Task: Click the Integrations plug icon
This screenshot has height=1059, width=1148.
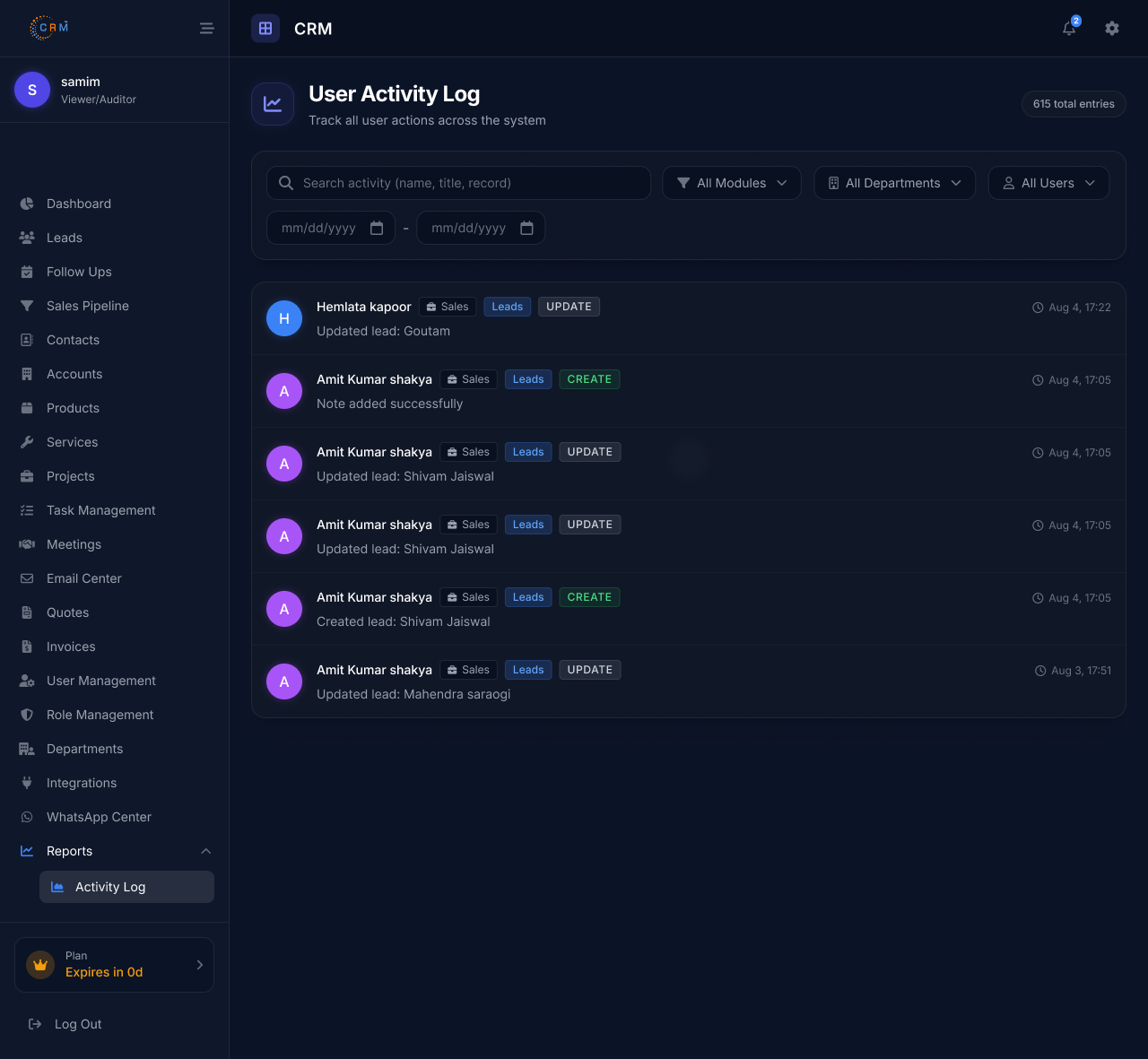Action: [x=27, y=783]
